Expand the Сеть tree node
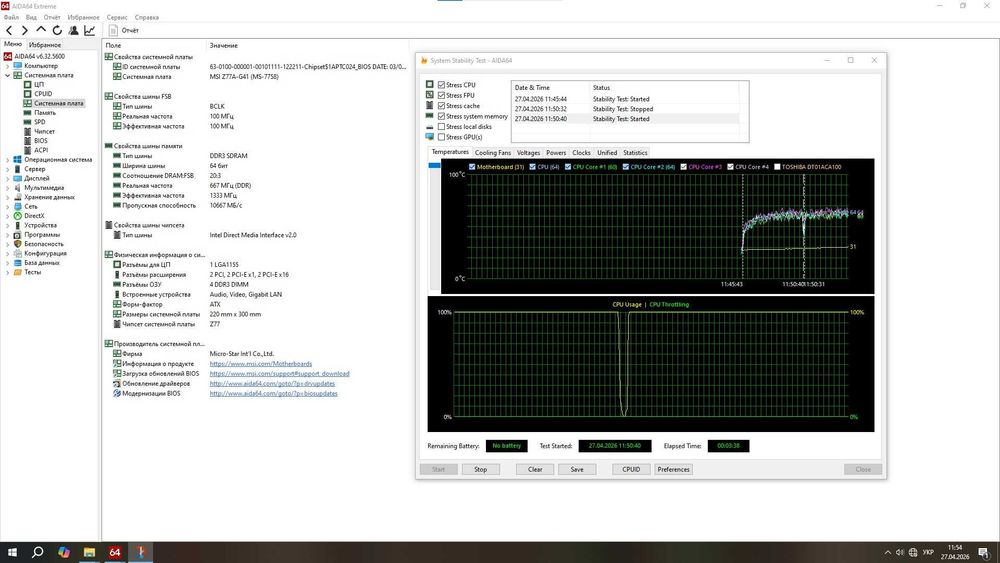Screen dimensions: 1000x563 pyautogui.click(x=8, y=206)
